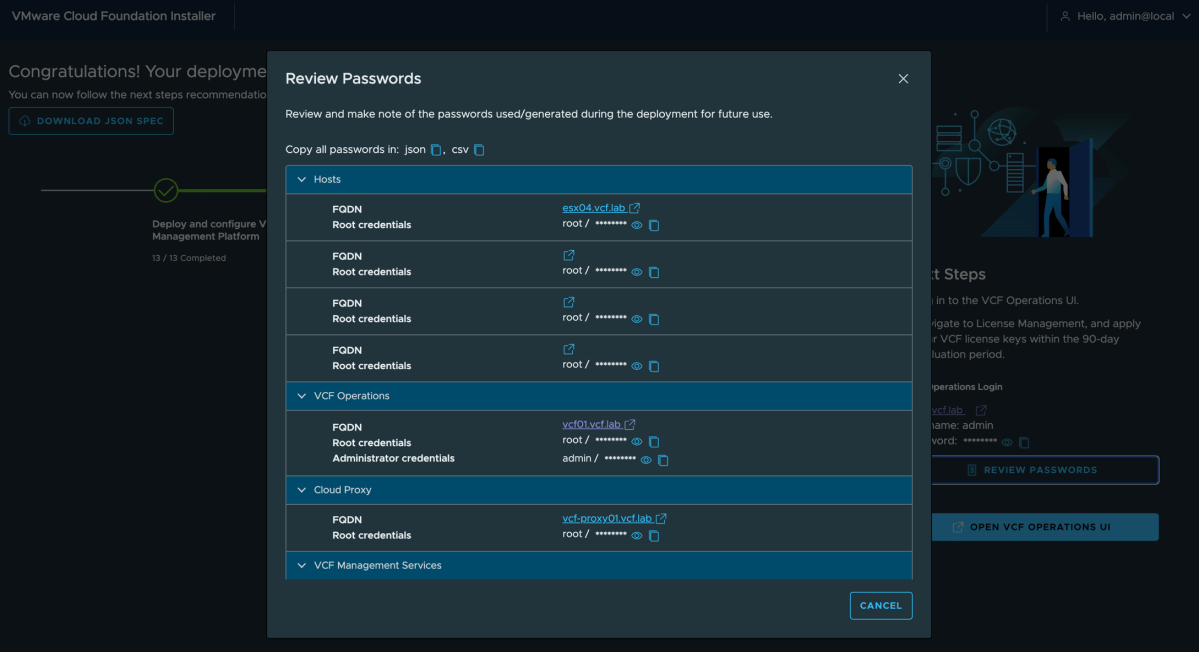Copy root password of the third Hosts entry
Image resolution: width=1199 pixels, height=652 pixels.
(x=654, y=320)
